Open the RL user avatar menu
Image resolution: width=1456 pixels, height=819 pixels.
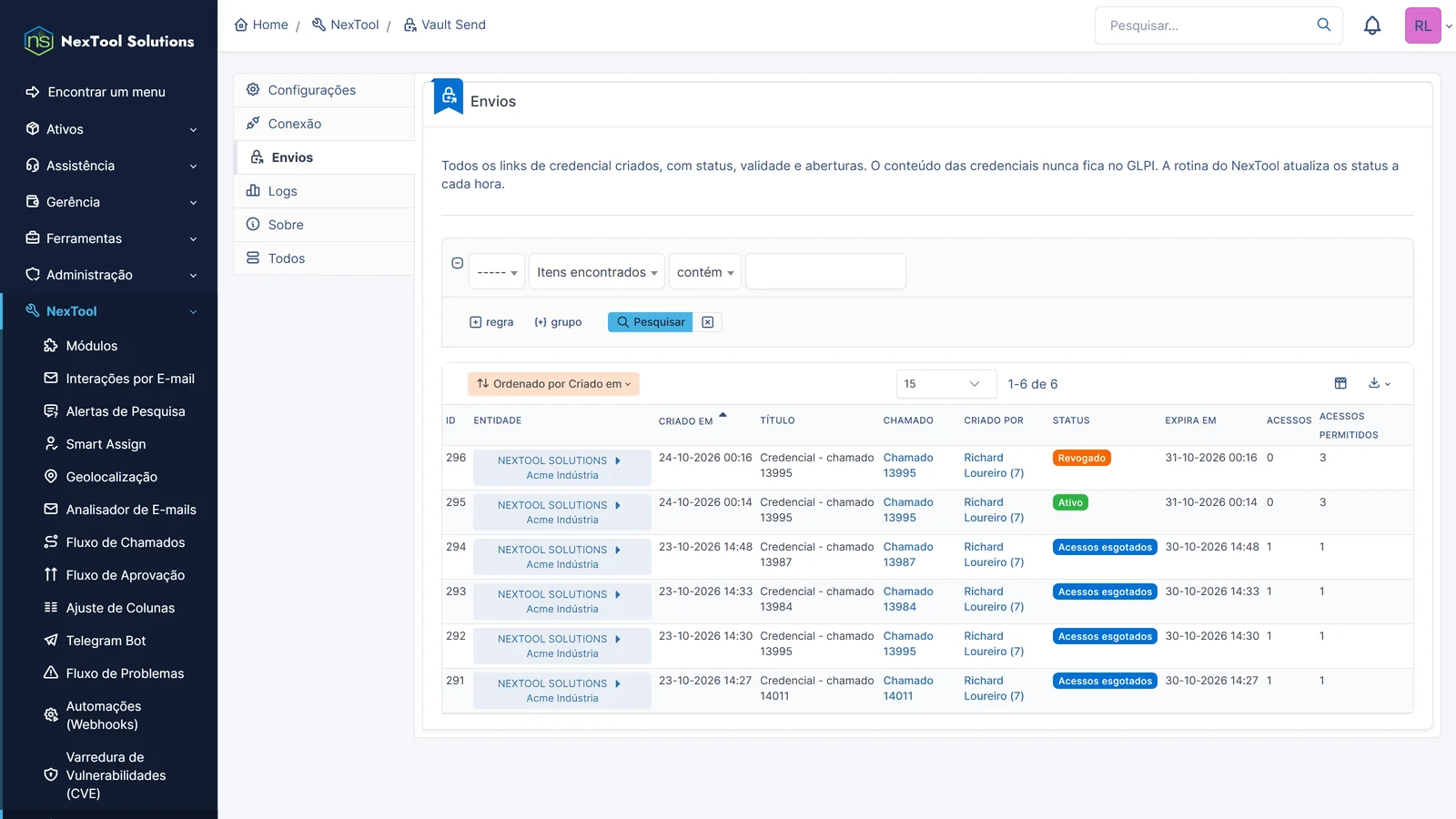click(1423, 25)
